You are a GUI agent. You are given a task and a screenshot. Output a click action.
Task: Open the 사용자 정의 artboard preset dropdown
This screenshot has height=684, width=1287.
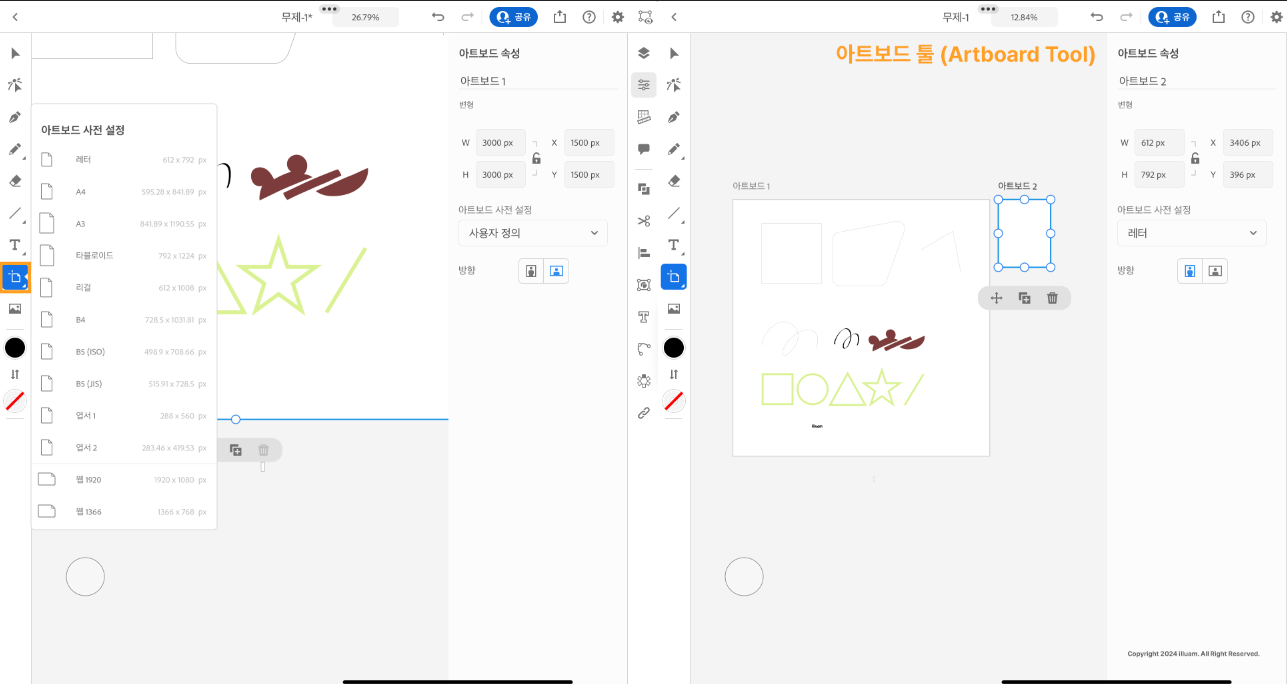[532, 232]
